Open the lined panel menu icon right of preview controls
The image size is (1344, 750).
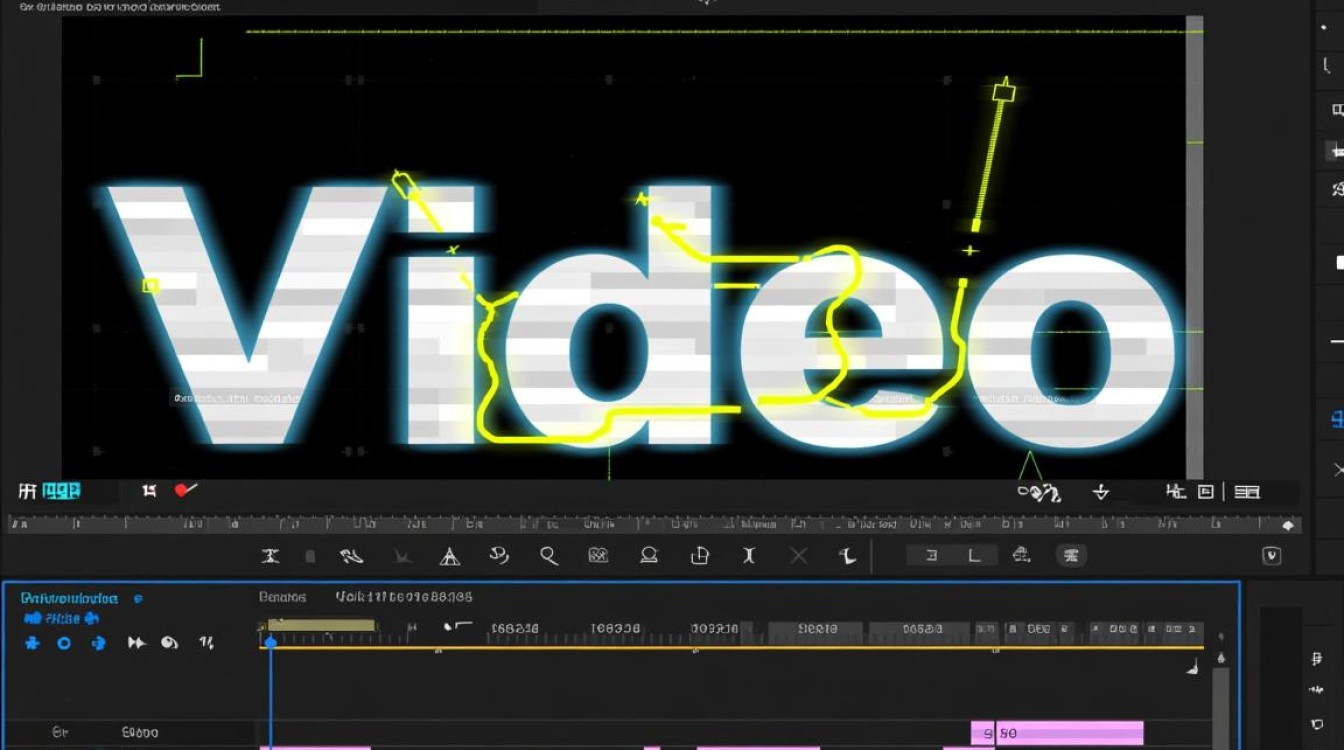click(1247, 491)
